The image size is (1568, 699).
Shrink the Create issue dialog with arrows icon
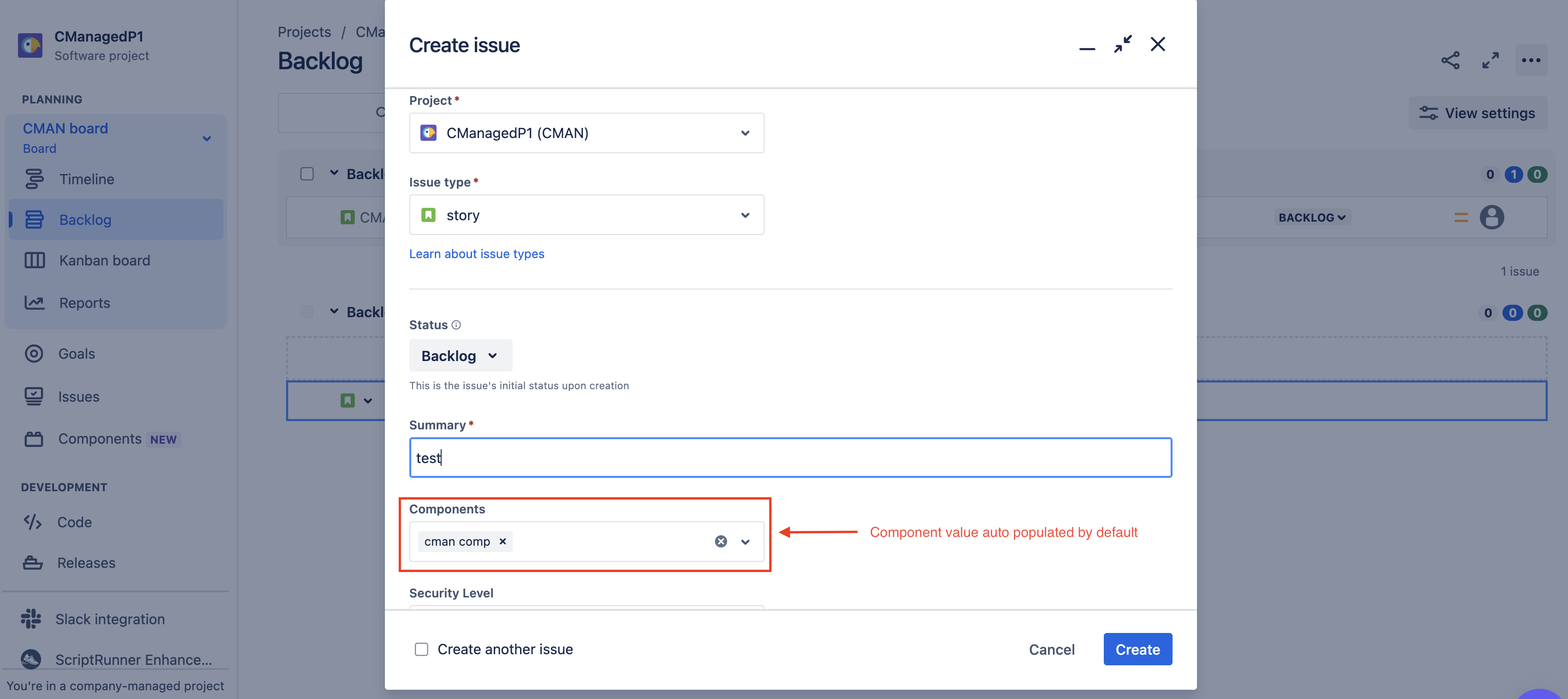[1122, 44]
